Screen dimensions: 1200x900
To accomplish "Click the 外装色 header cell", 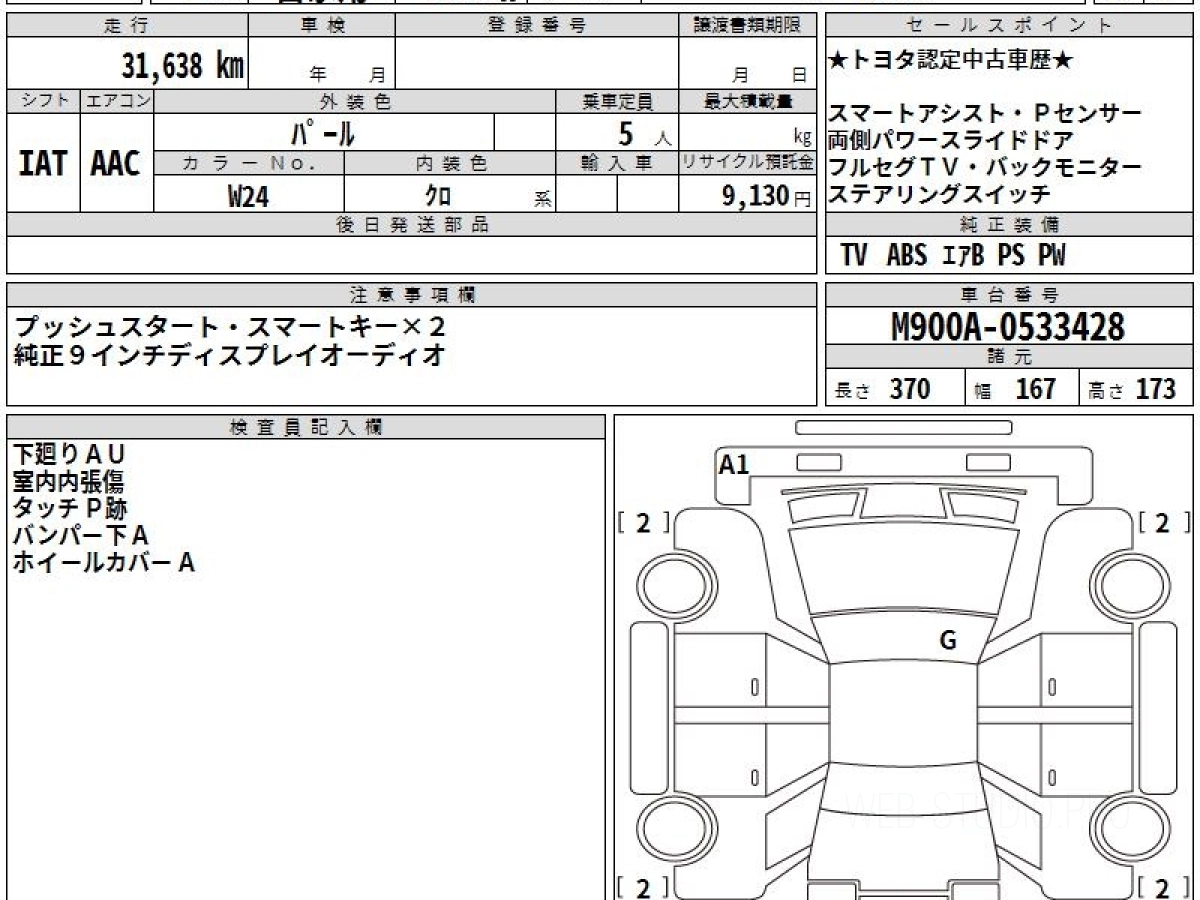I will (x=355, y=101).
